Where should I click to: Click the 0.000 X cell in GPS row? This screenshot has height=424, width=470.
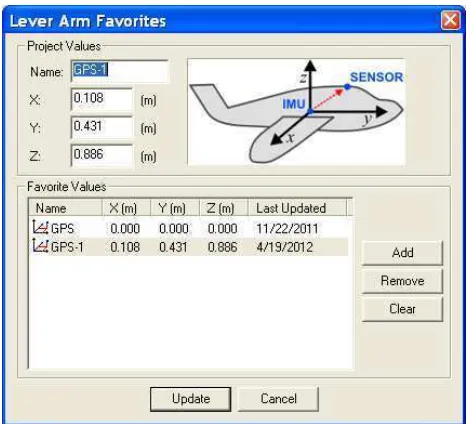pos(125,229)
